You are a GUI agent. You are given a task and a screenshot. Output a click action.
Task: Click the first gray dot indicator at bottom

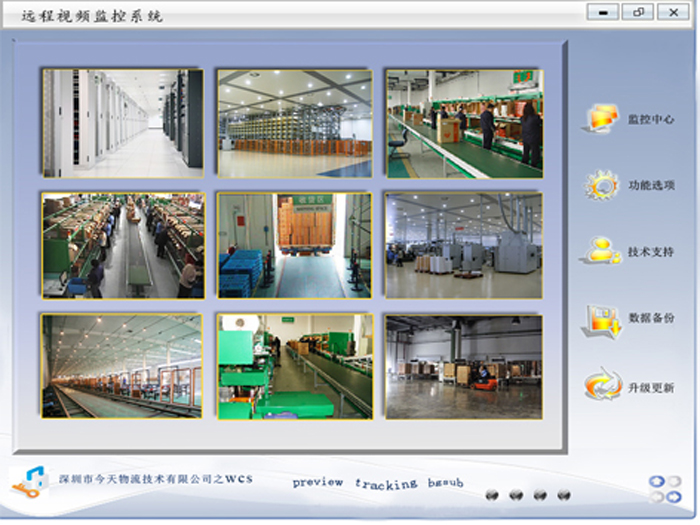492,494
